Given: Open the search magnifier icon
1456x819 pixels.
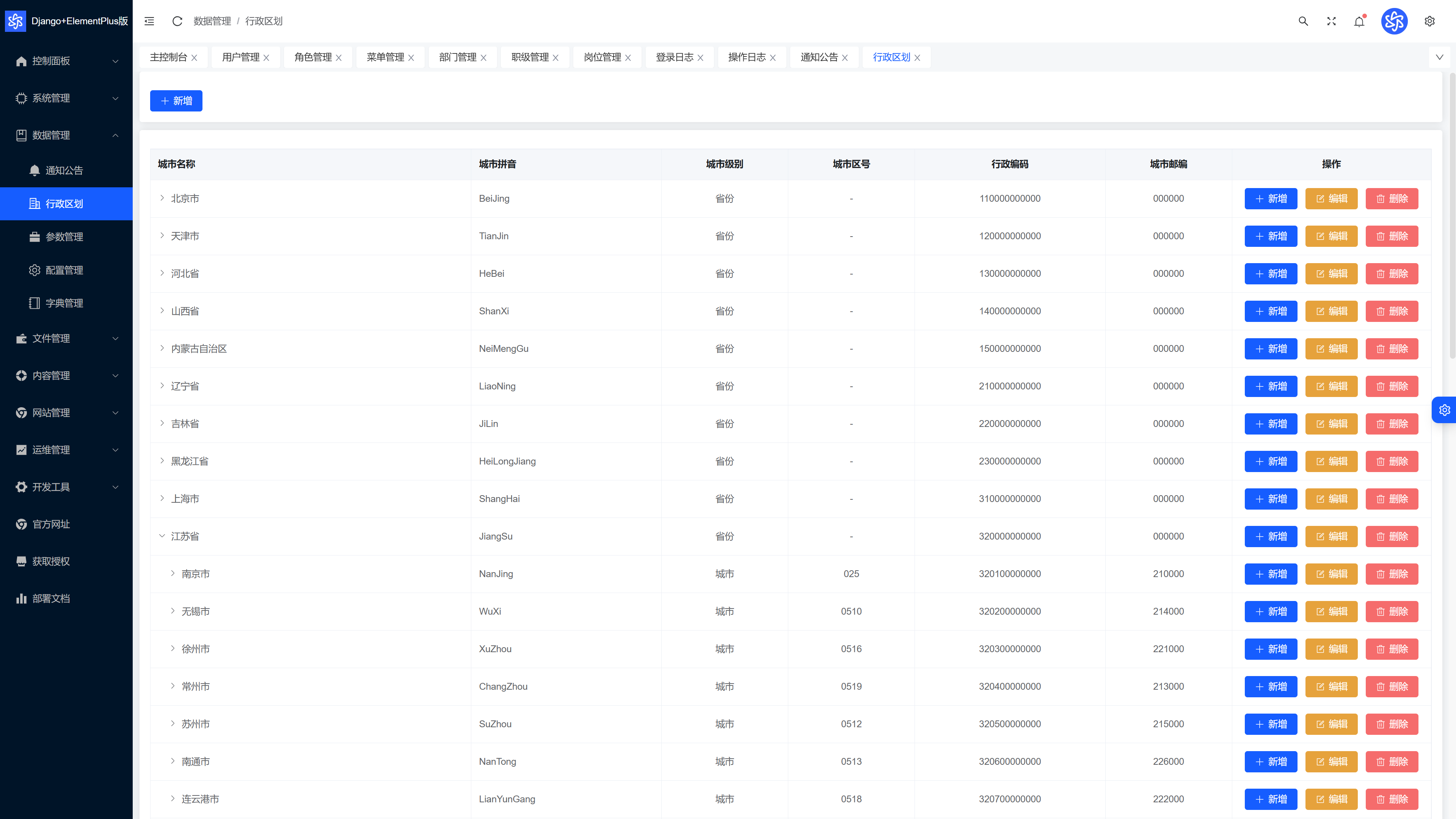Looking at the screenshot, I should coord(1303,21).
